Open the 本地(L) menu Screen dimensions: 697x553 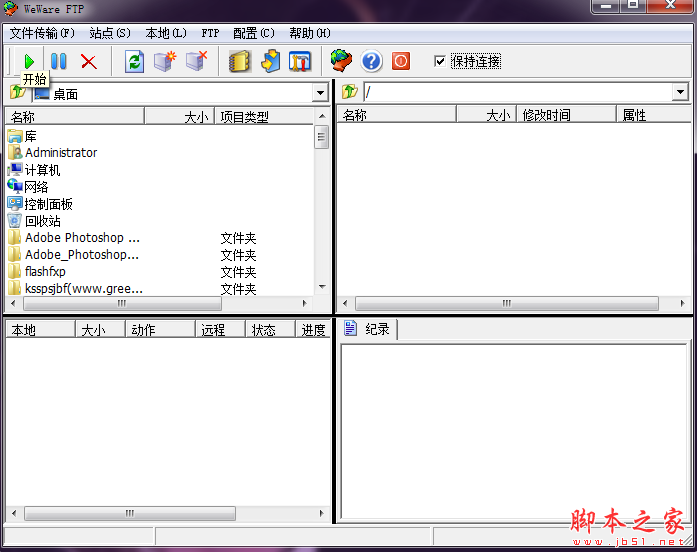(166, 33)
